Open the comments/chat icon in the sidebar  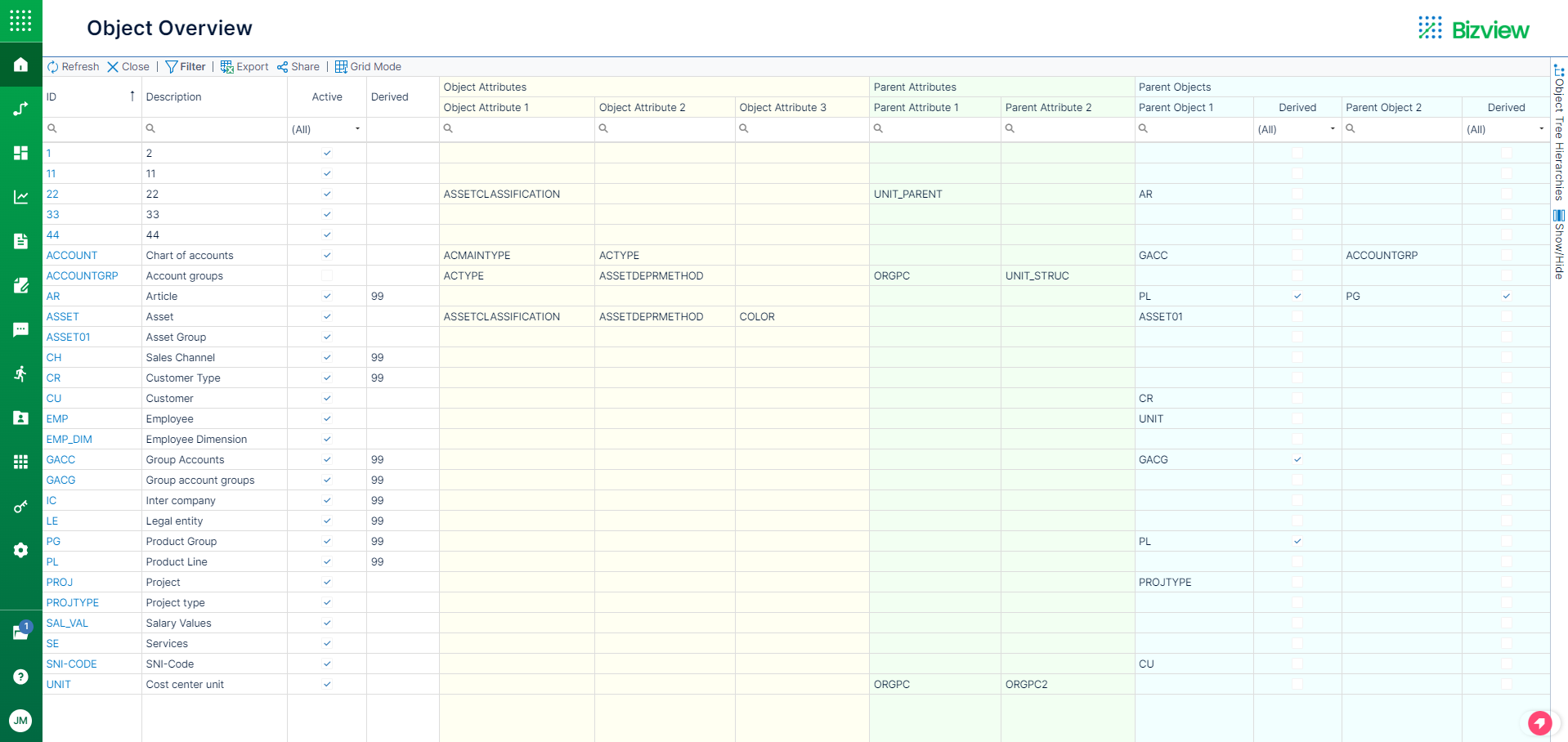pyautogui.click(x=20, y=329)
